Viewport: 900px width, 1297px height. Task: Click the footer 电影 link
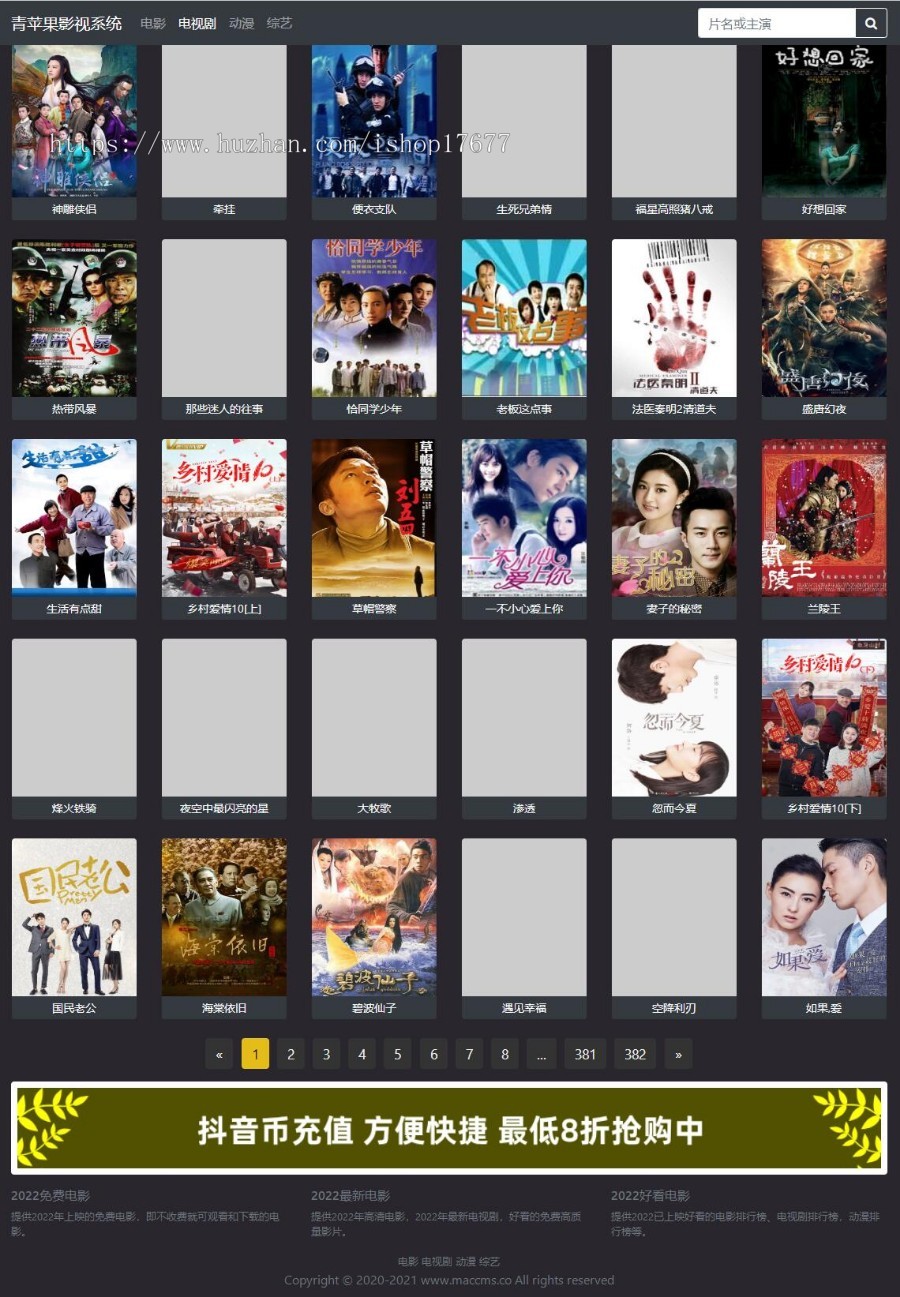pos(408,1262)
